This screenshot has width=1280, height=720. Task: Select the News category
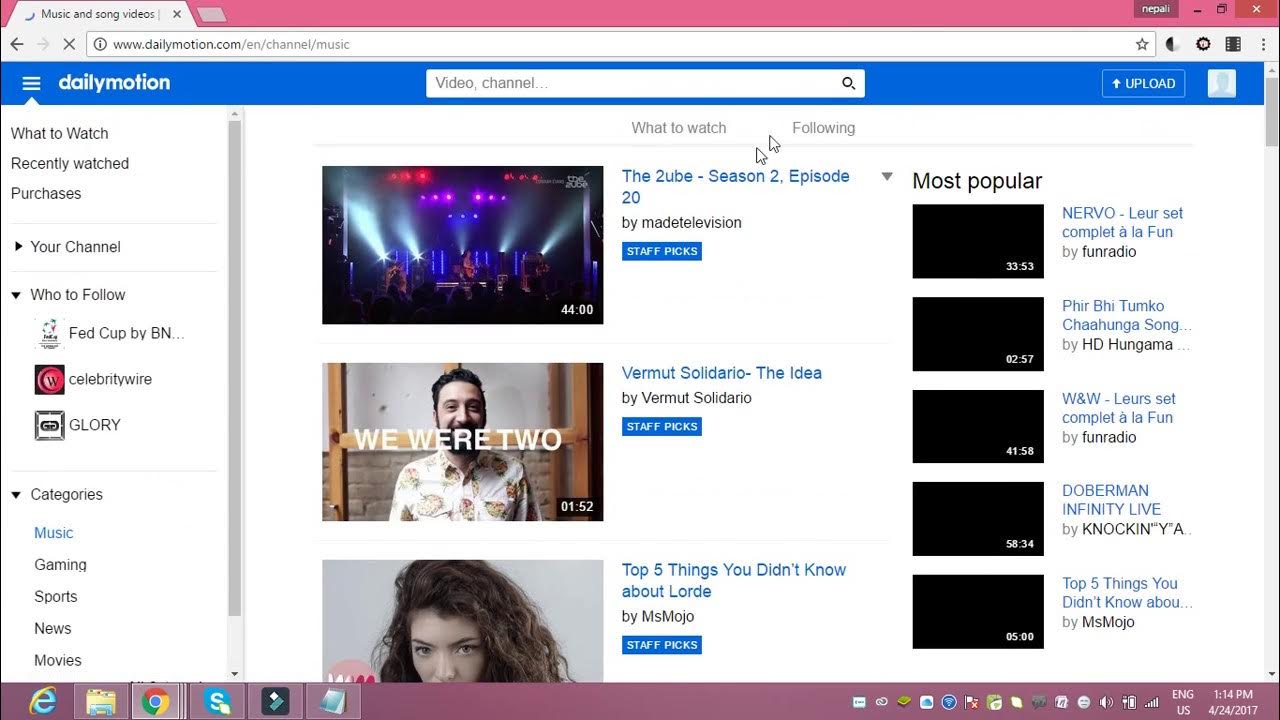point(52,629)
